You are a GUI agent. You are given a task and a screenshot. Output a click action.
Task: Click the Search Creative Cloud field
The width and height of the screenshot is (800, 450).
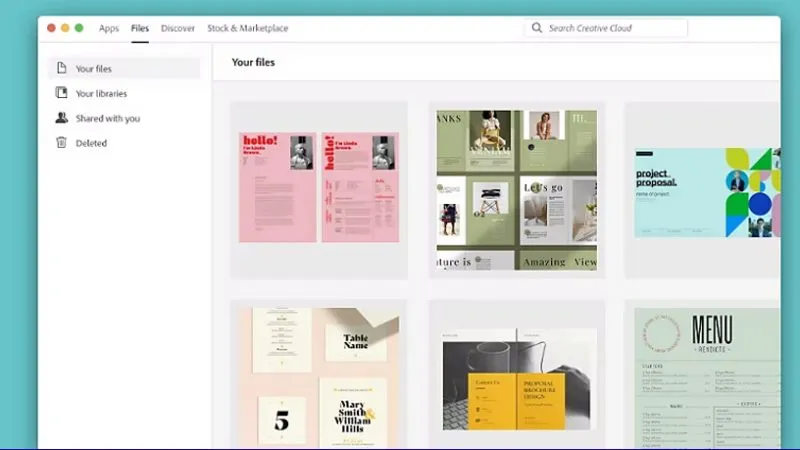coord(606,28)
